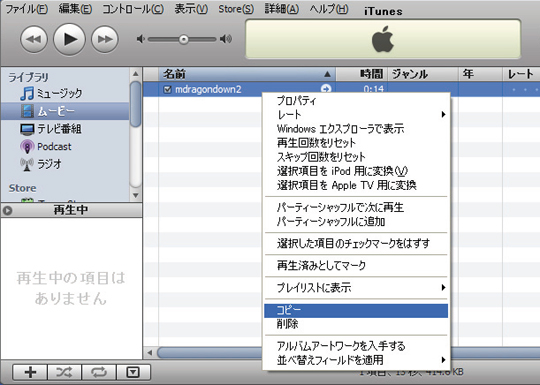Select パーティーシャッフルで次に再生
The height and width of the screenshot is (385, 540).
[x=356, y=207]
